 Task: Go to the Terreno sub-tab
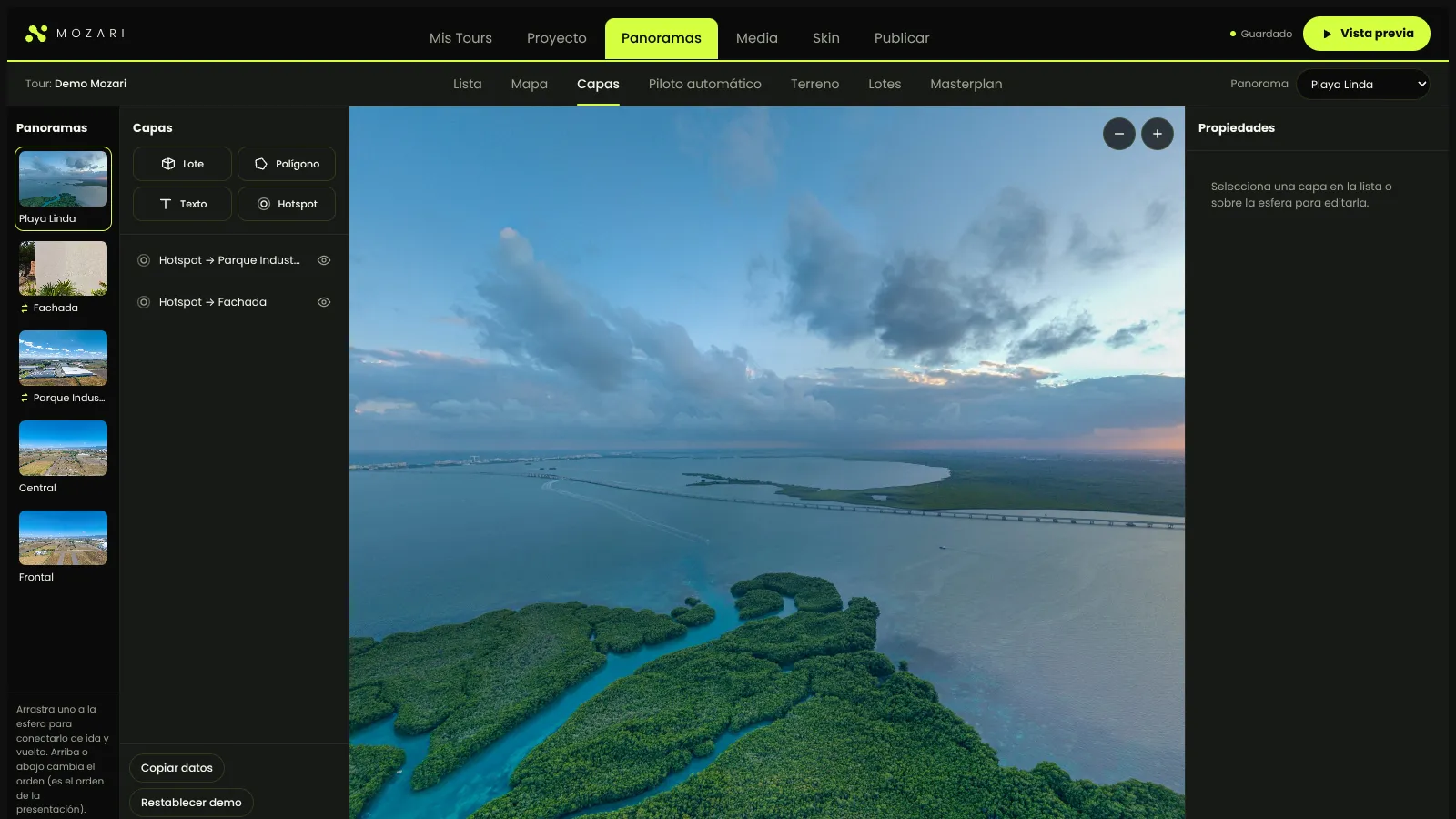point(815,84)
